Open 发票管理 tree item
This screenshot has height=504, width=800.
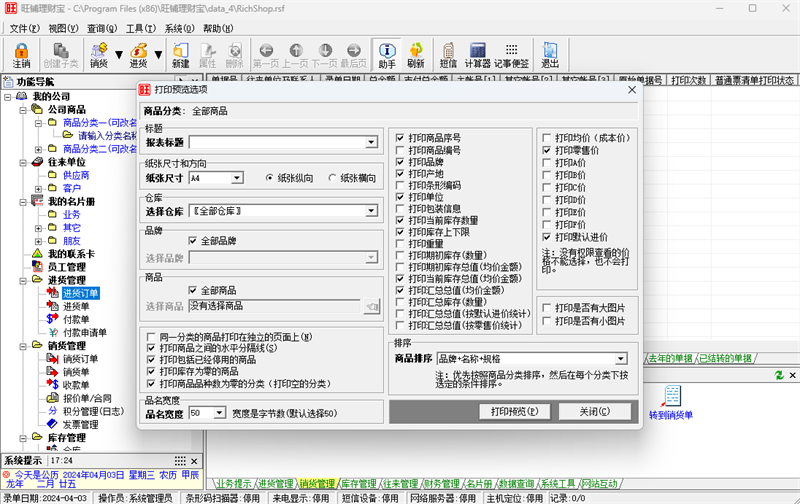point(80,424)
